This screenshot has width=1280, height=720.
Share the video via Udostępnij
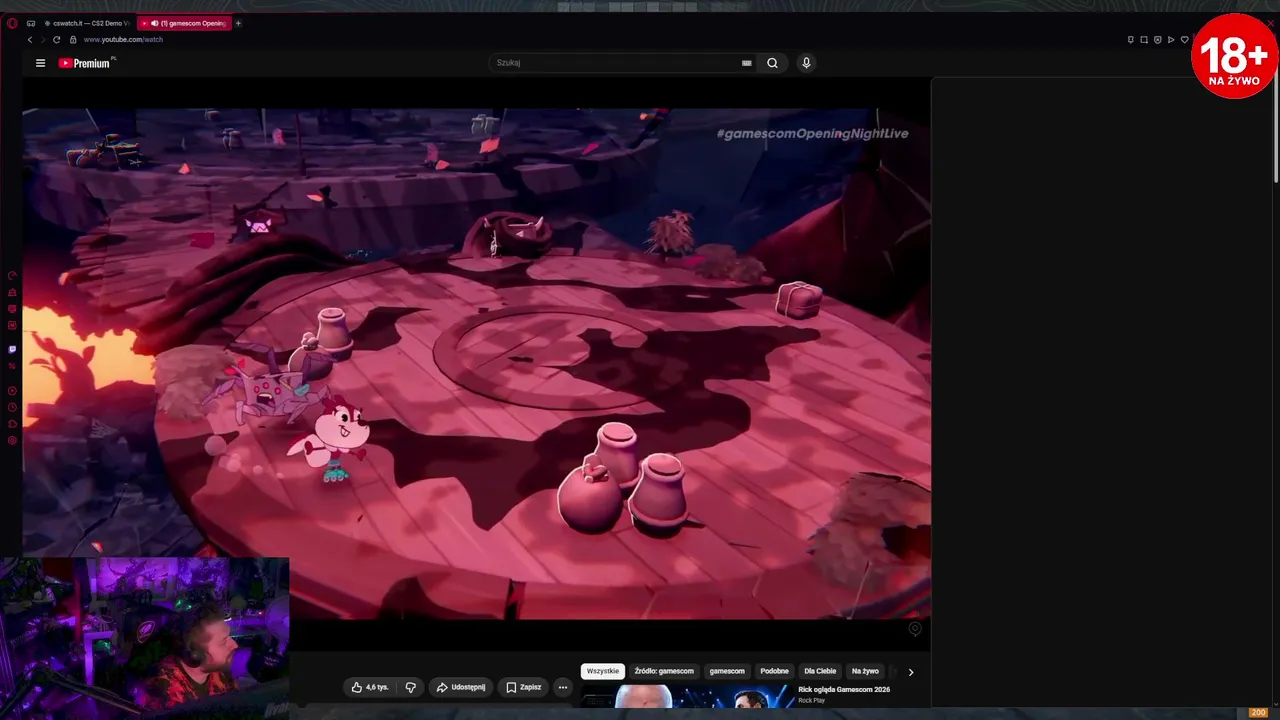461,687
